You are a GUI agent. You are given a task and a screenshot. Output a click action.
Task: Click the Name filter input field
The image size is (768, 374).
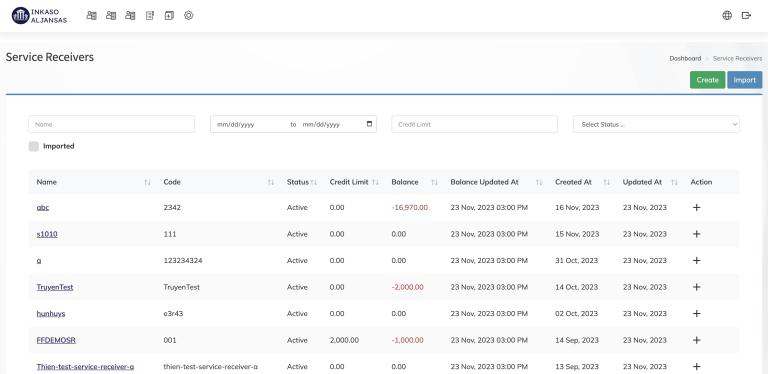pyautogui.click(x=112, y=124)
